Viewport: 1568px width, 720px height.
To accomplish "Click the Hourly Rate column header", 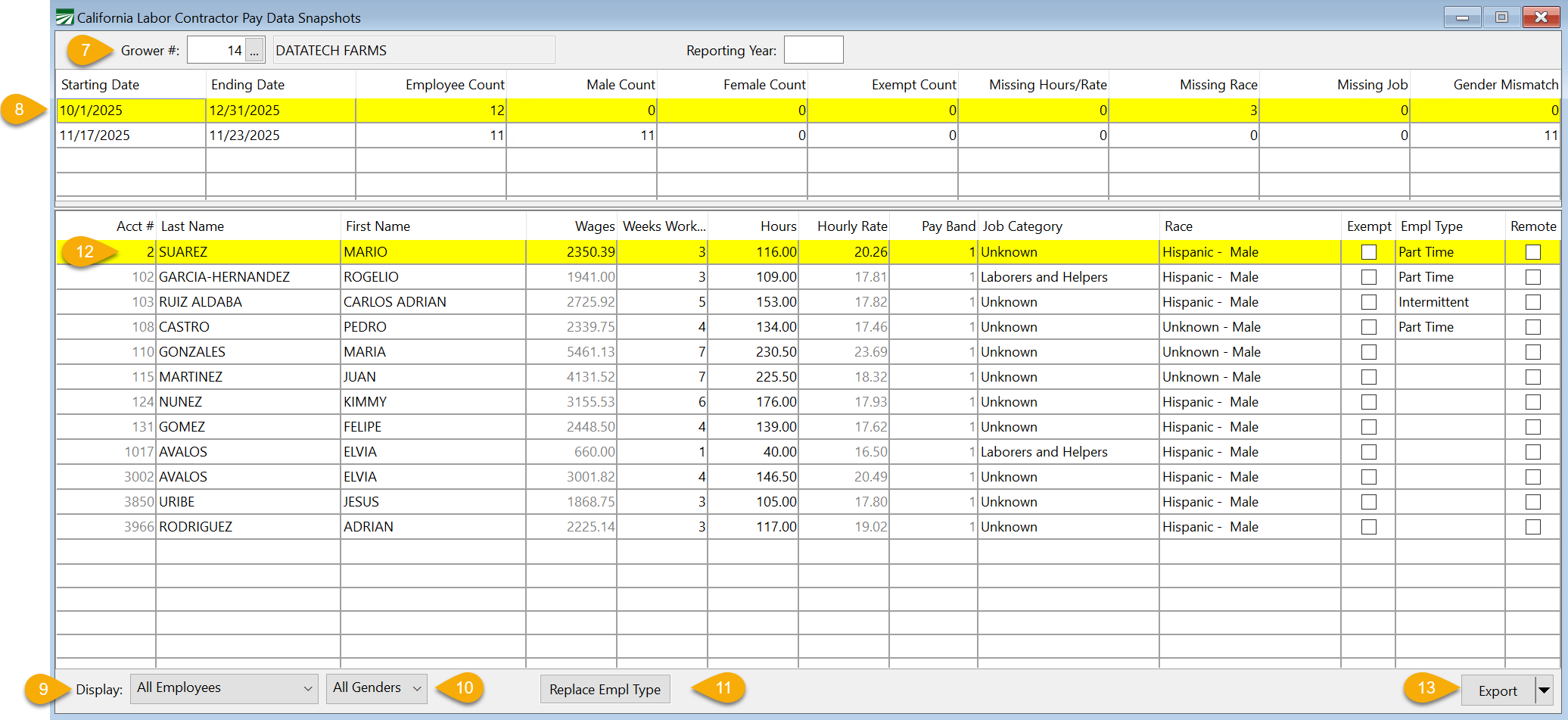I will [x=851, y=226].
